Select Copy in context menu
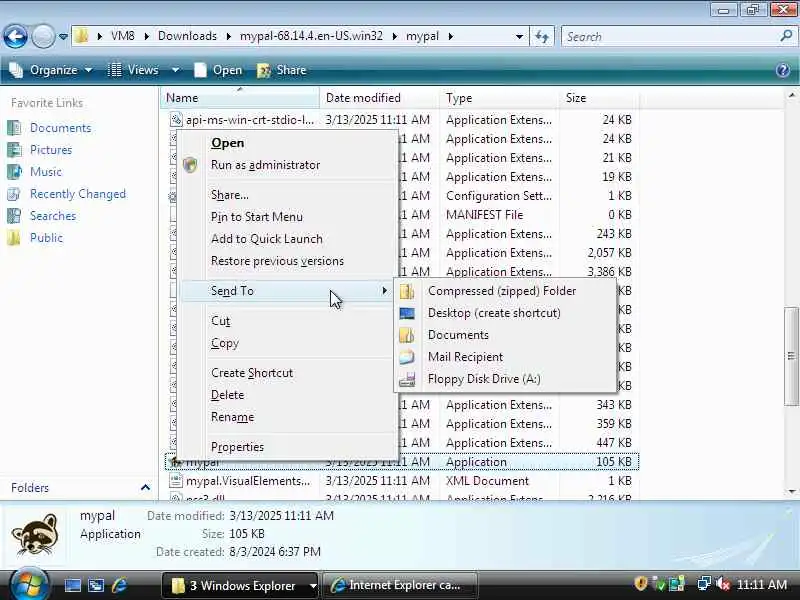The image size is (800, 600). tap(224, 343)
